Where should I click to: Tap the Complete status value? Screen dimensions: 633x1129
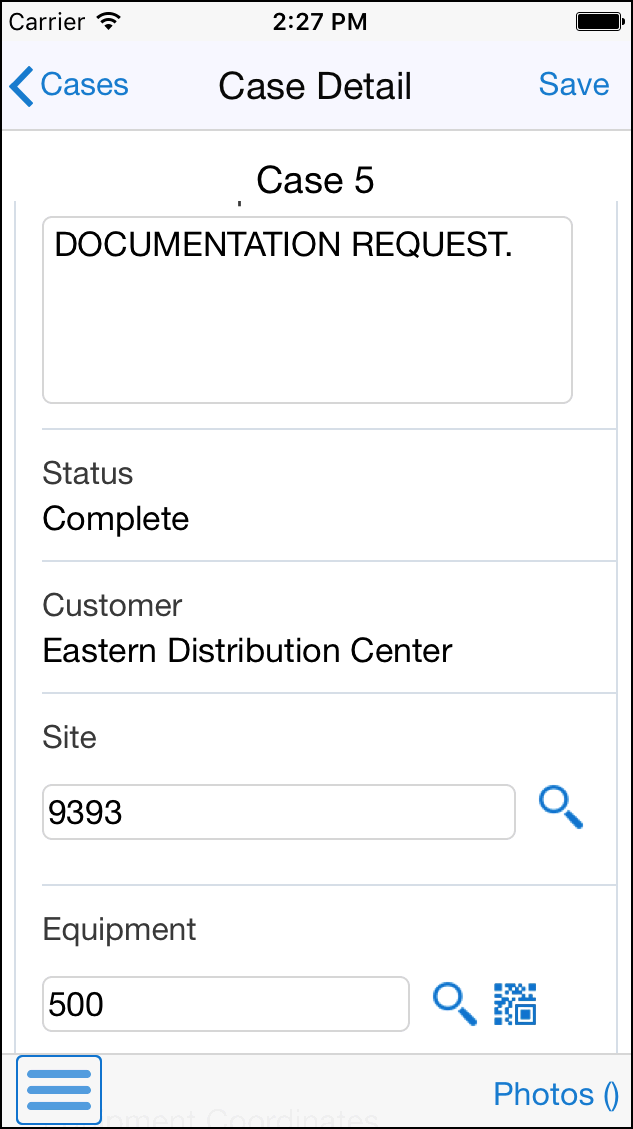click(116, 519)
